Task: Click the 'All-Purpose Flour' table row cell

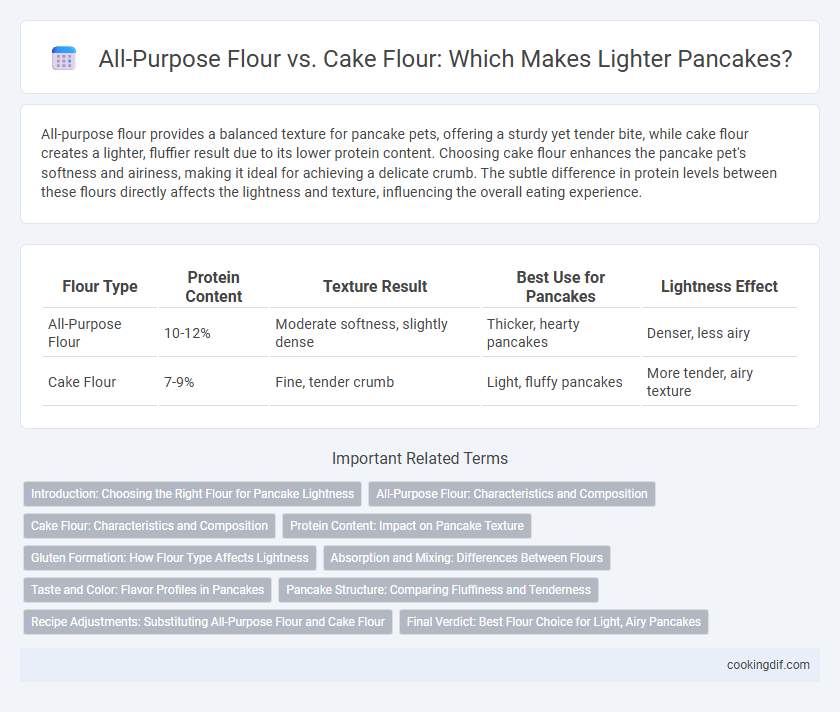Action: [100, 333]
